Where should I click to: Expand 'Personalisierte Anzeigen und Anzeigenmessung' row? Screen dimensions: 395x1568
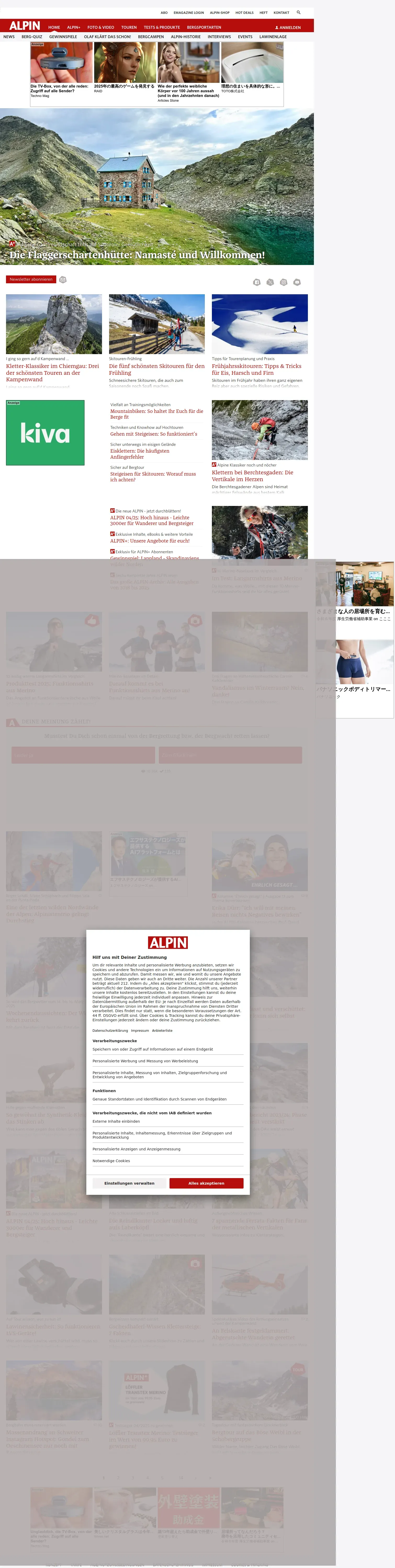(x=168, y=1149)
